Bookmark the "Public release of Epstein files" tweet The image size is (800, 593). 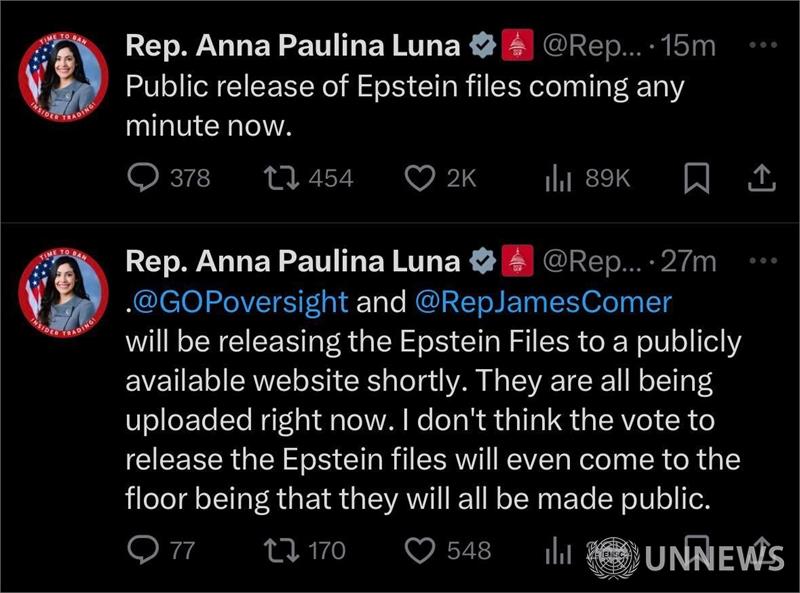coord(696,178)
